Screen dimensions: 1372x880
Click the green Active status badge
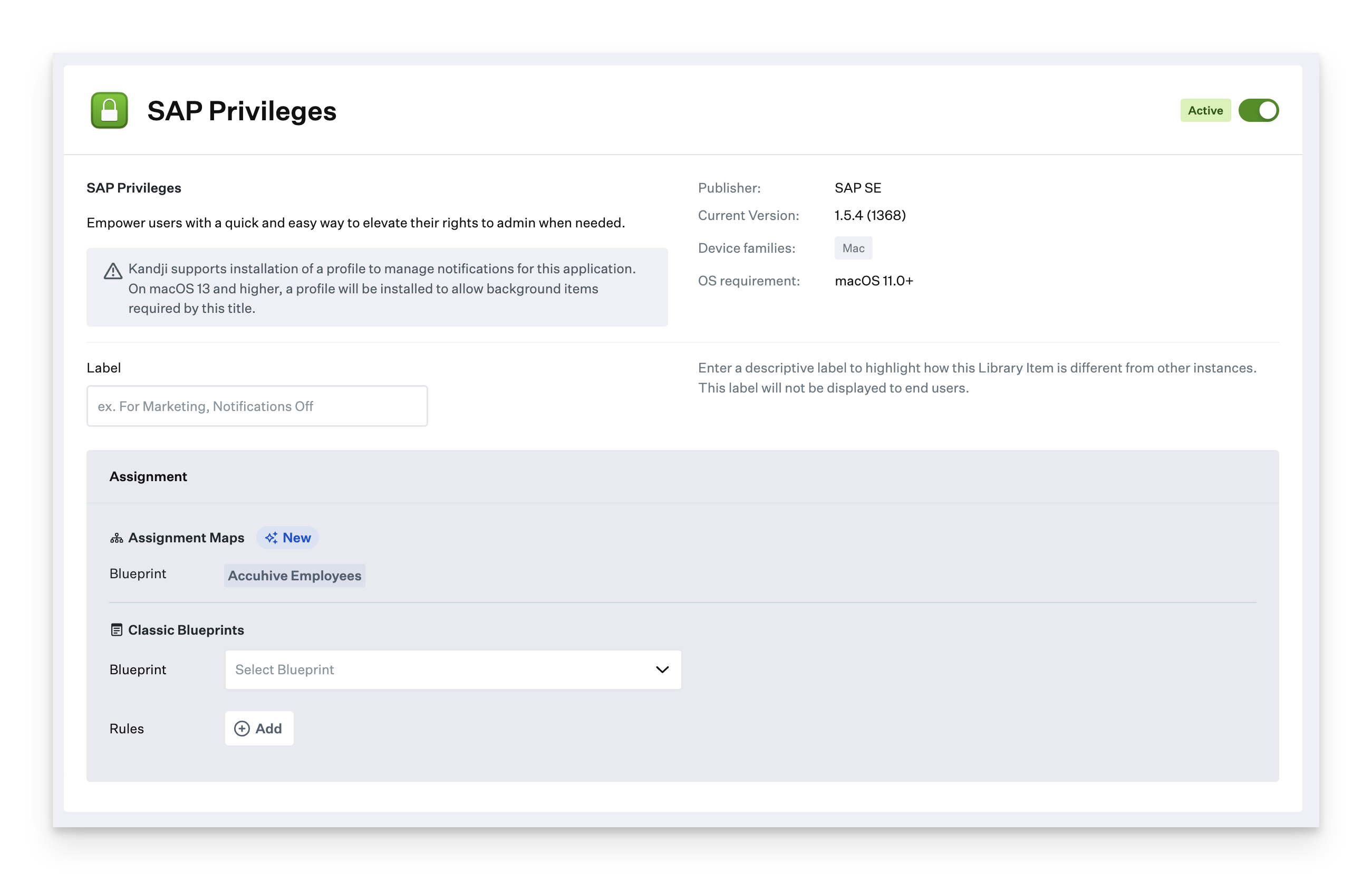point(1205,110)
